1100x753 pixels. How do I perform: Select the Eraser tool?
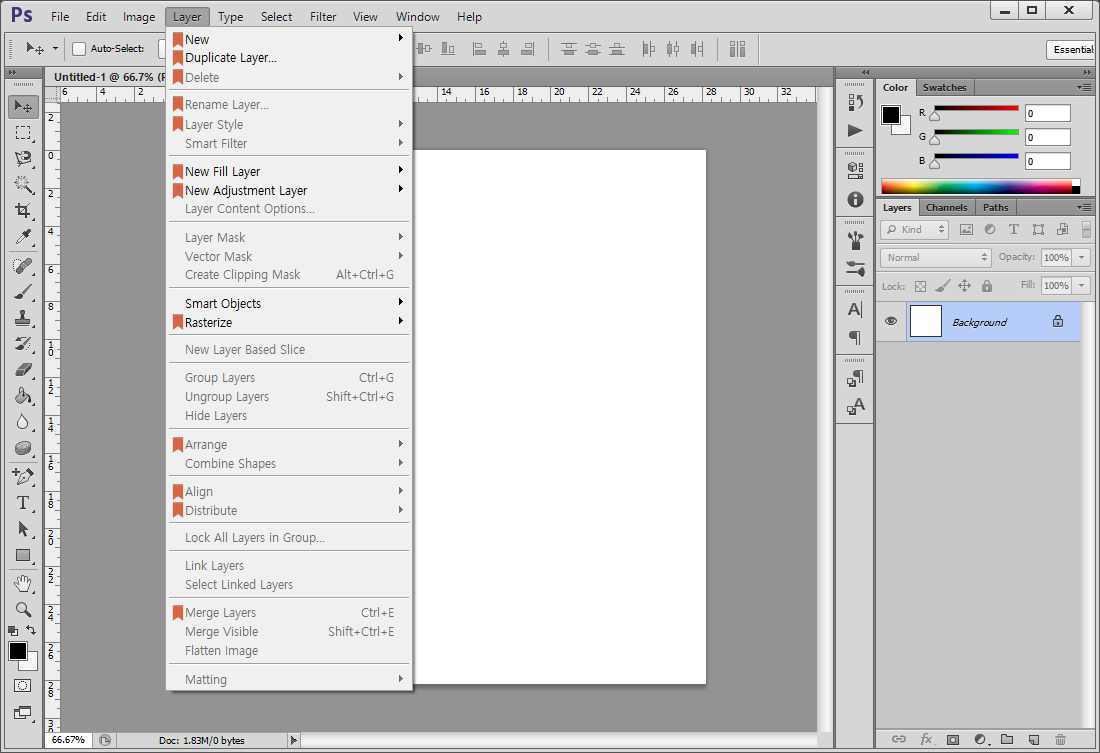[23, 370]
